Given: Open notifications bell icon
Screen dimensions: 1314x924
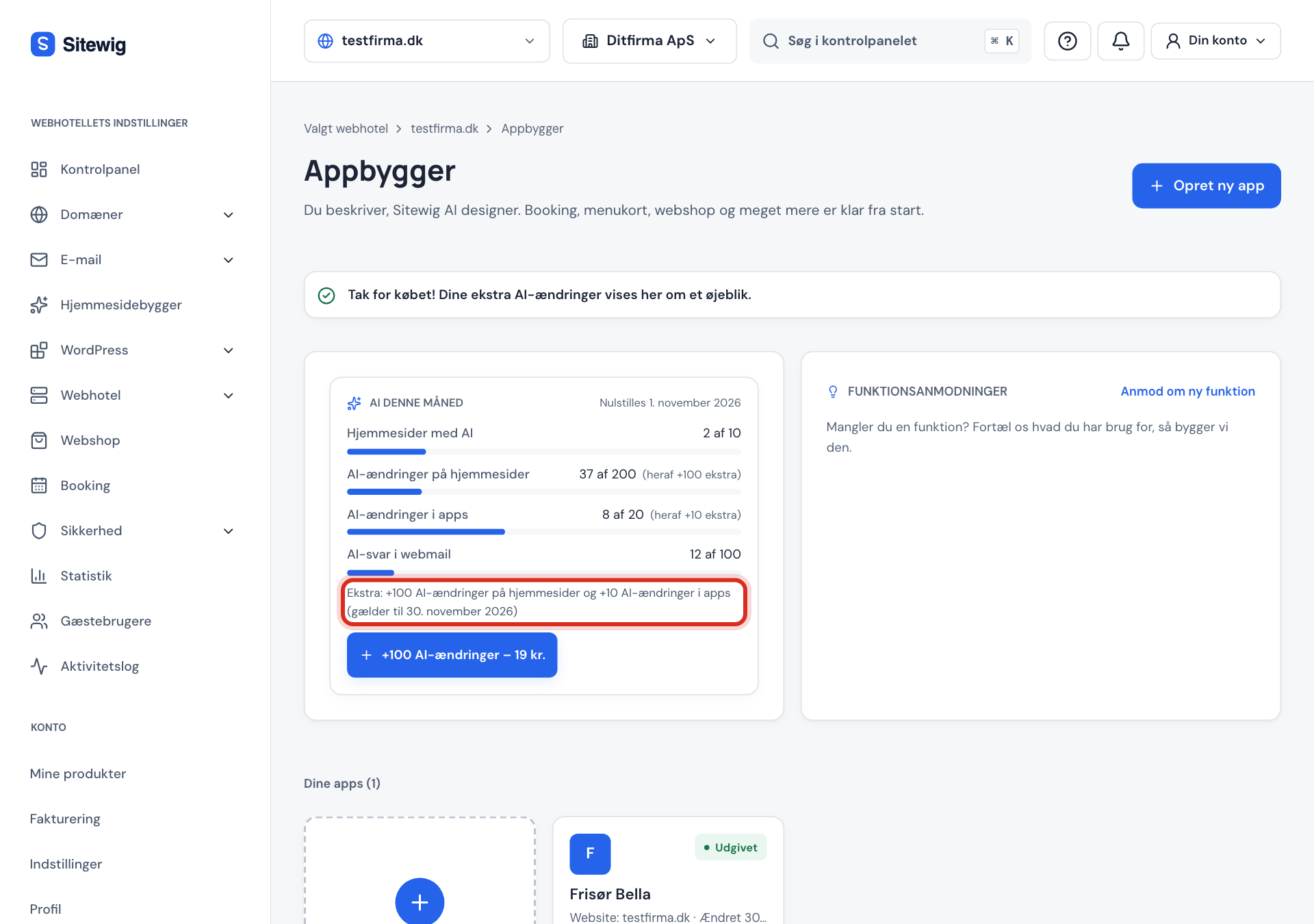Looking at the screenshot, I should point(1120,41).
